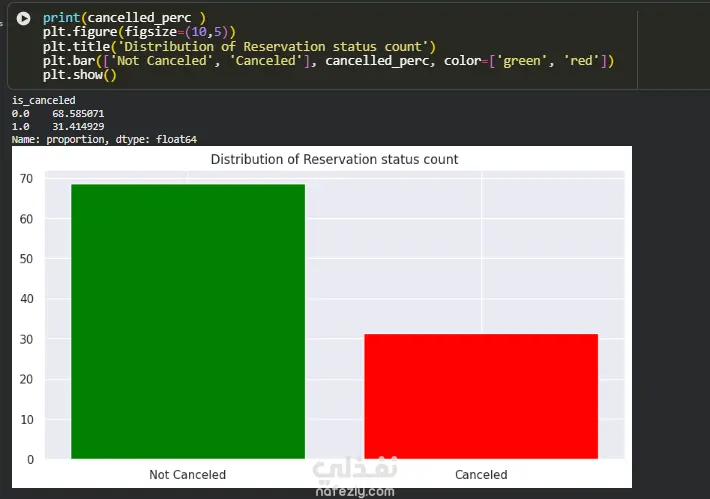Click the 'Not Canceled' x-axis label
710x499 pixels.
(187, 475)
